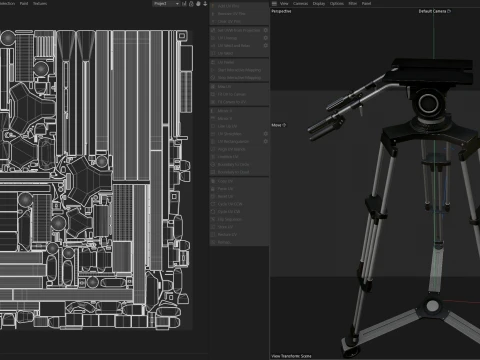Click the hand pan icon in texture view header
480x360 pixels.
tap(198, 4)
